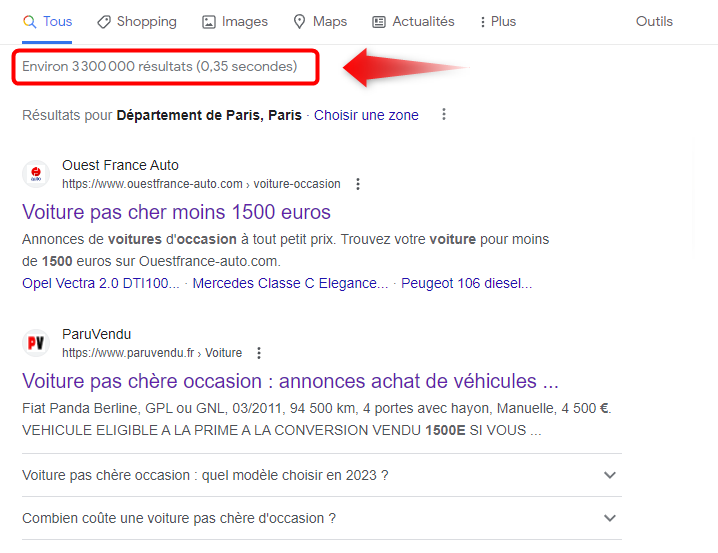This screenshot has height=553, width=718.
Task: Click the ParuVendu site name
Action: pyautogui.click(x=97, y=334)
